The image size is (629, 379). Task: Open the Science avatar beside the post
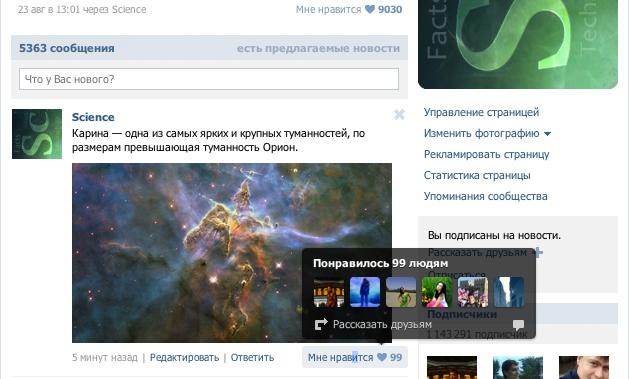point(37,134)
